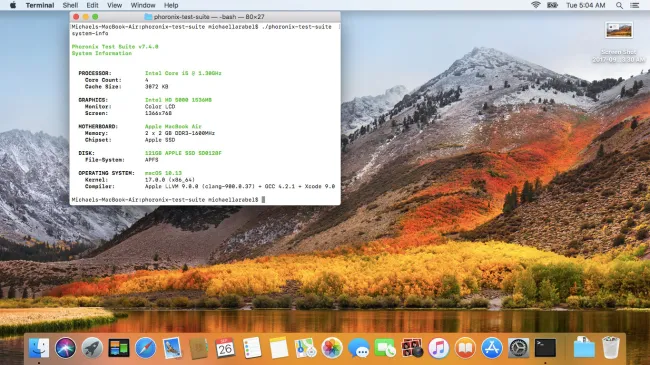Click chipset value "Apple SSD"
The image size is (650, 365).
click(160, 140)
